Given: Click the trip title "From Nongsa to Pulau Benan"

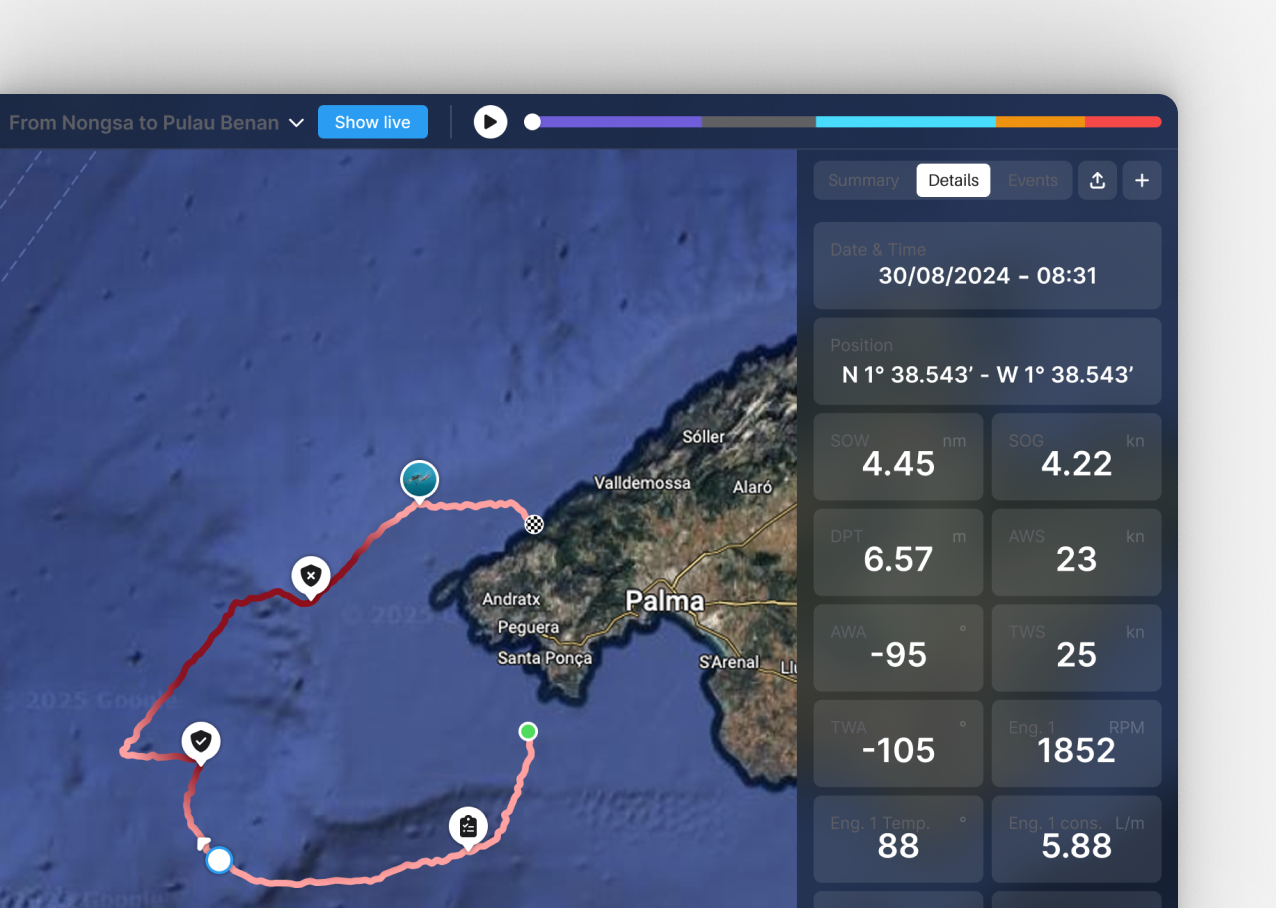Looking at the screenshot, I should pos(144,123).
